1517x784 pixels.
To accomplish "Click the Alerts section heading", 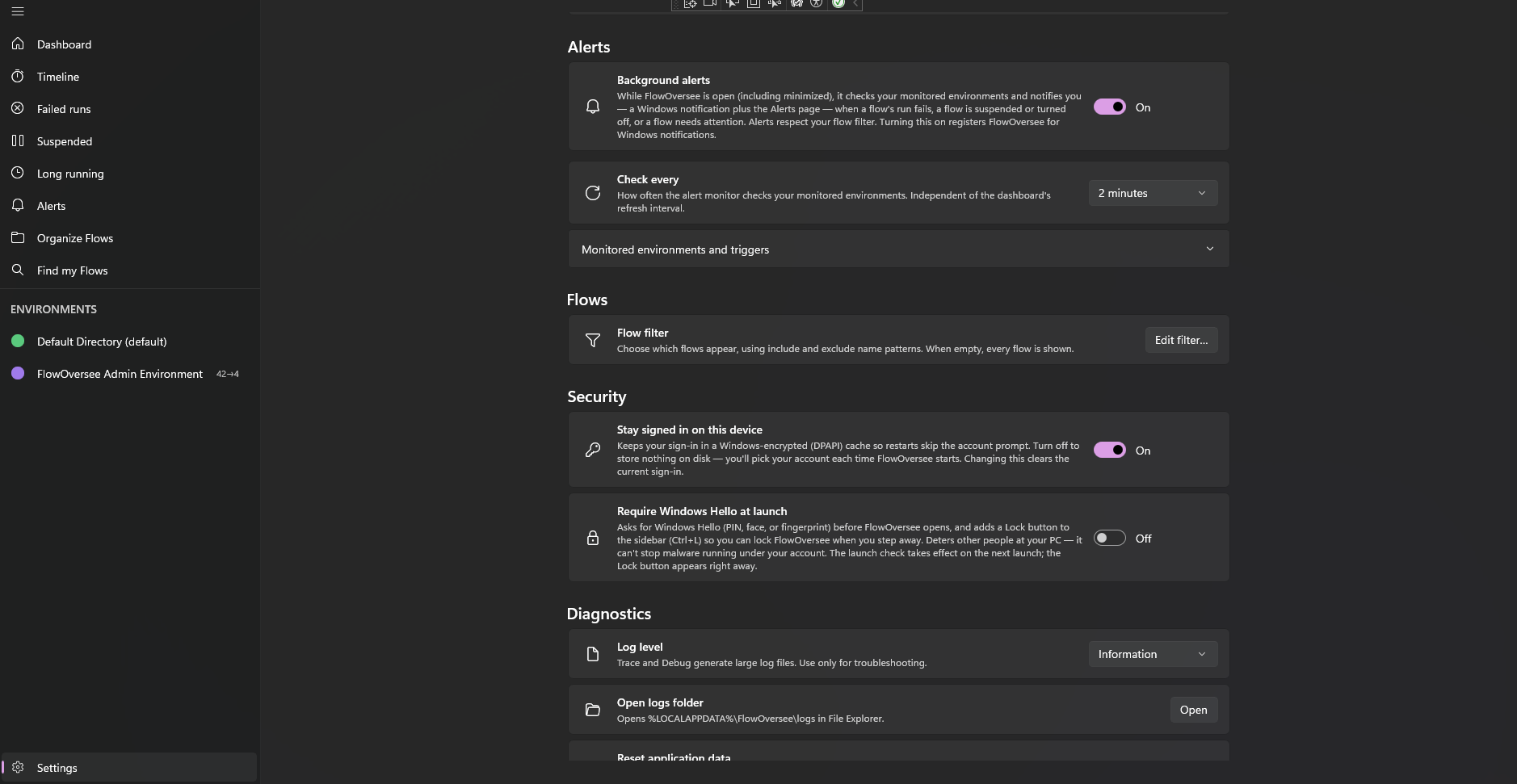I will 589,47.
